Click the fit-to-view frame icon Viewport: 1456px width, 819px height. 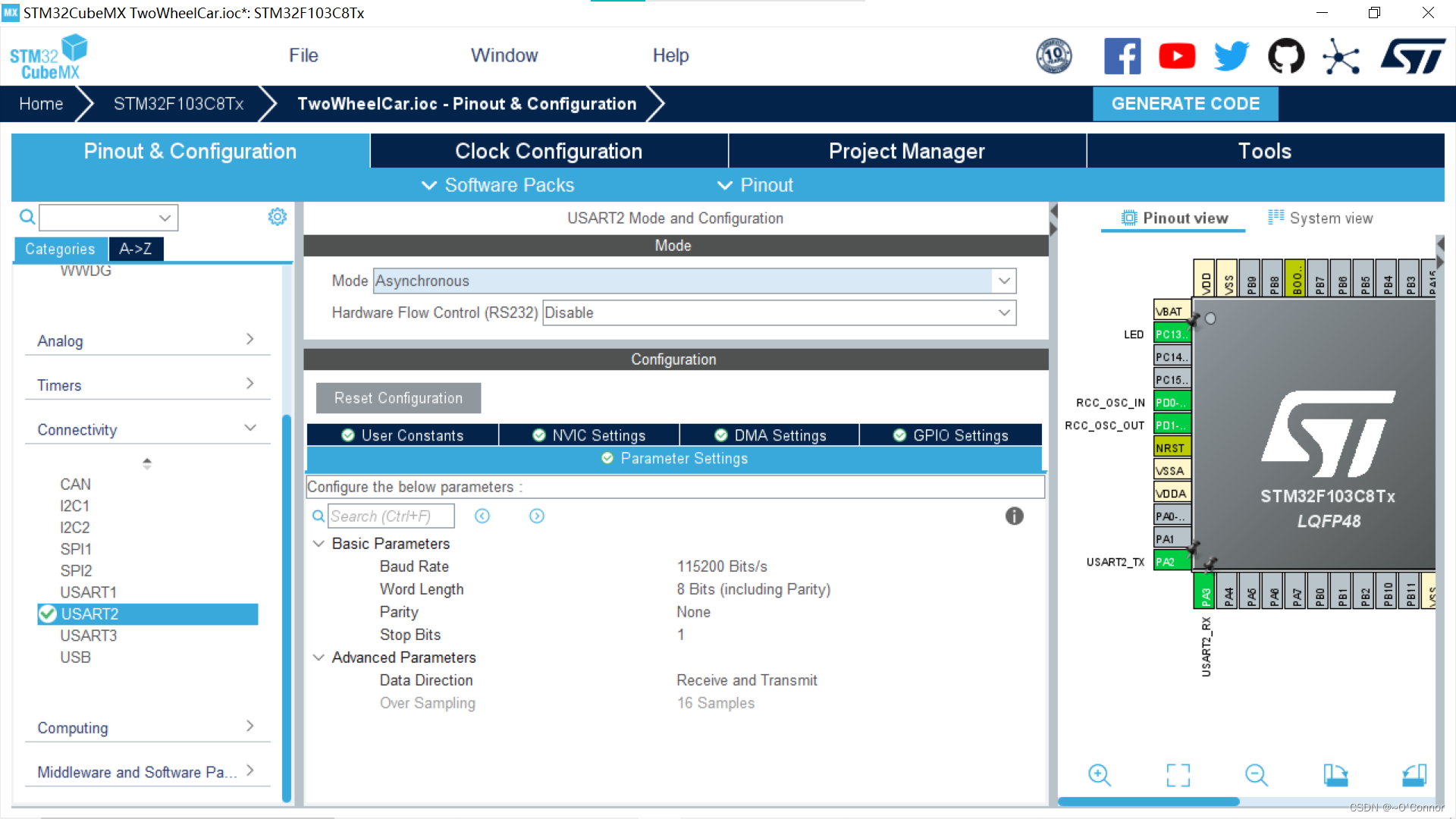(1178, 774)
